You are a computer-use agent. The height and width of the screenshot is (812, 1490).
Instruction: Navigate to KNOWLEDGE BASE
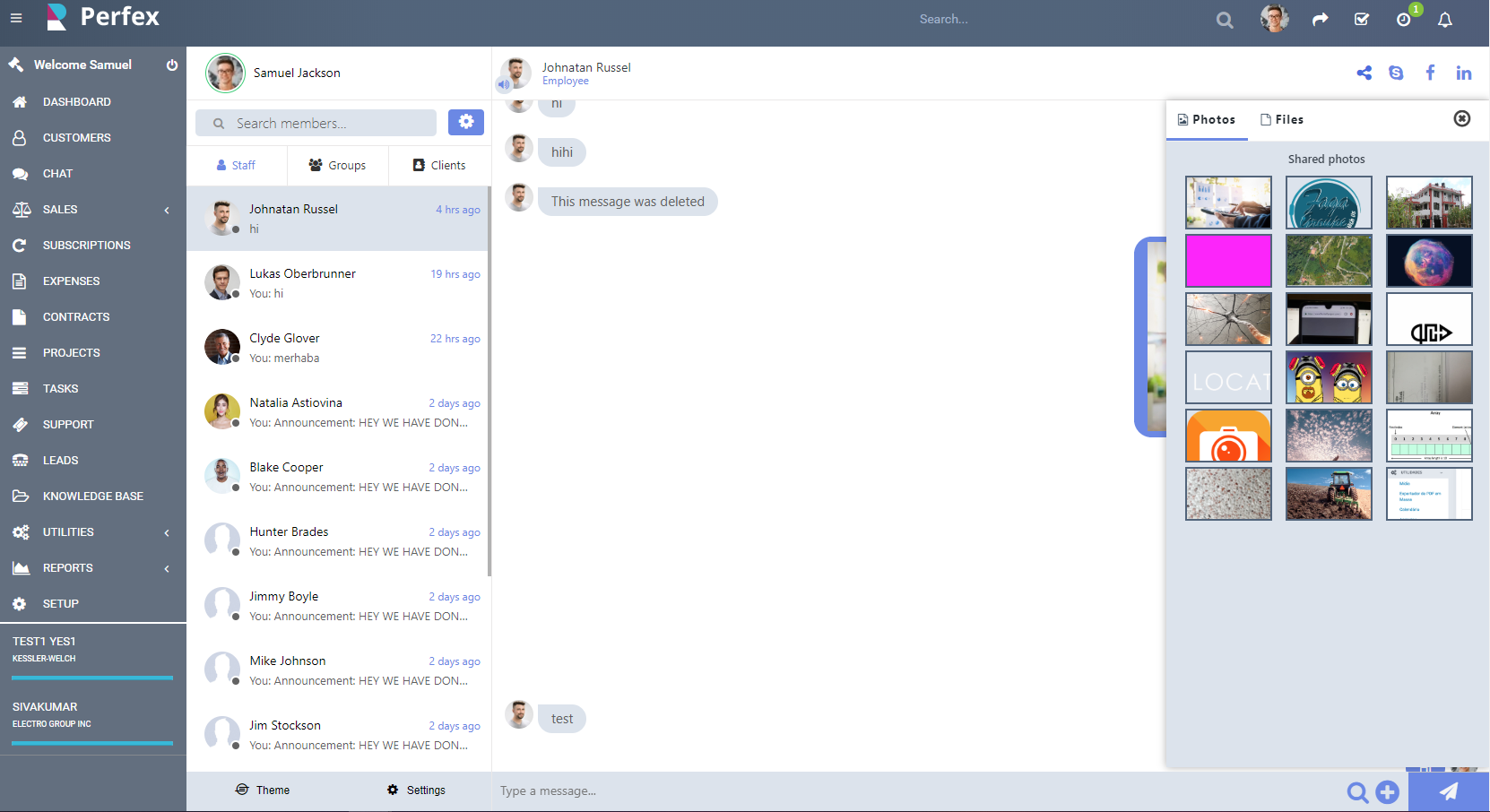tap(92, 496)
